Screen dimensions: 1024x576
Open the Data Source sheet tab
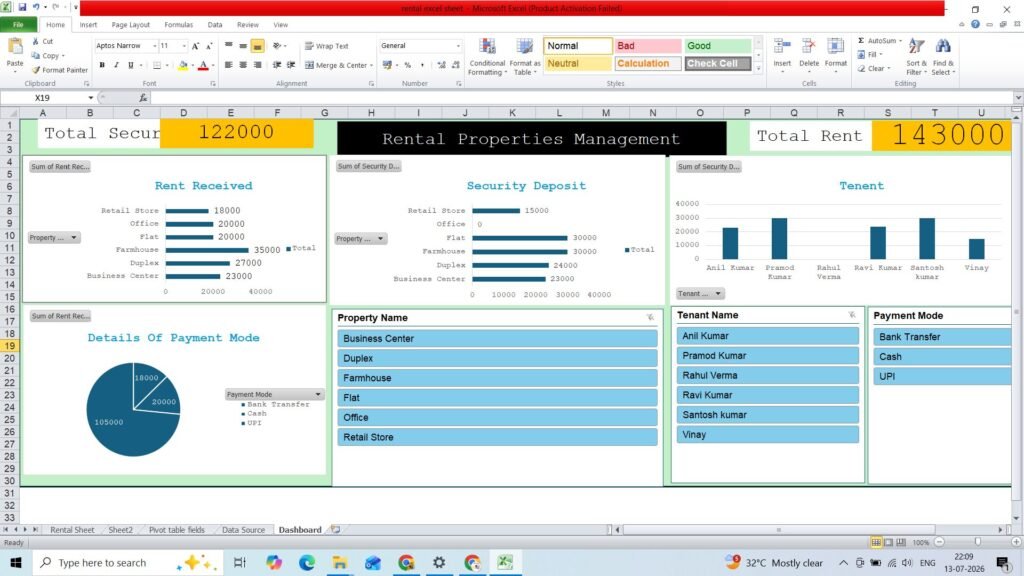click(243, 530)
